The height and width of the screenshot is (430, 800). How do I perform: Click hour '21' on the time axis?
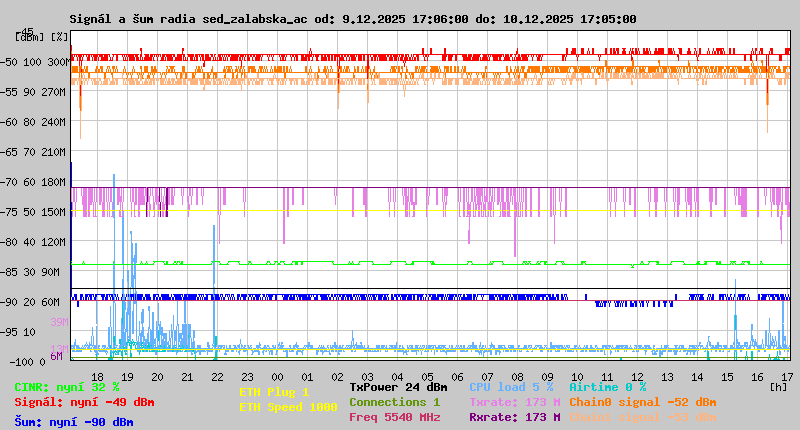[187, 377]
